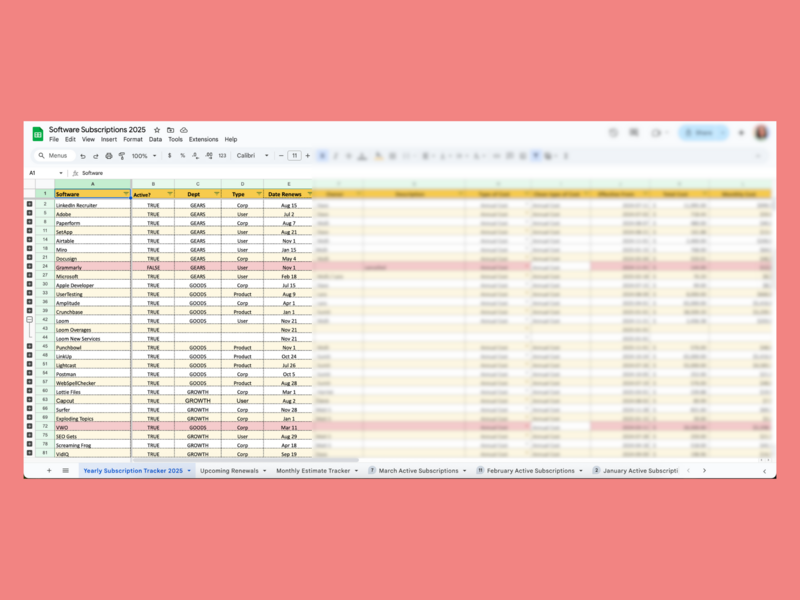Open filter dropdown on Software header
Screen dimensions: 800x600
[x=126, y=194]
